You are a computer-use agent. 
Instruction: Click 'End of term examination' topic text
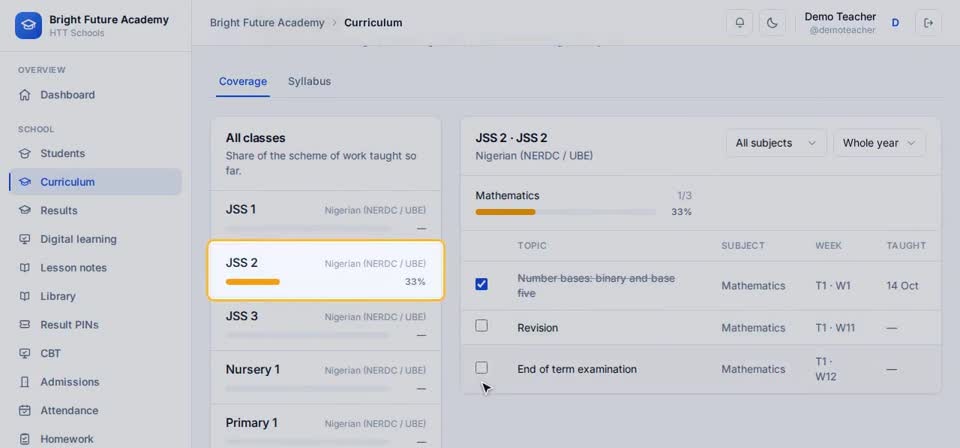pyautogui.click(x=577, y=369)
